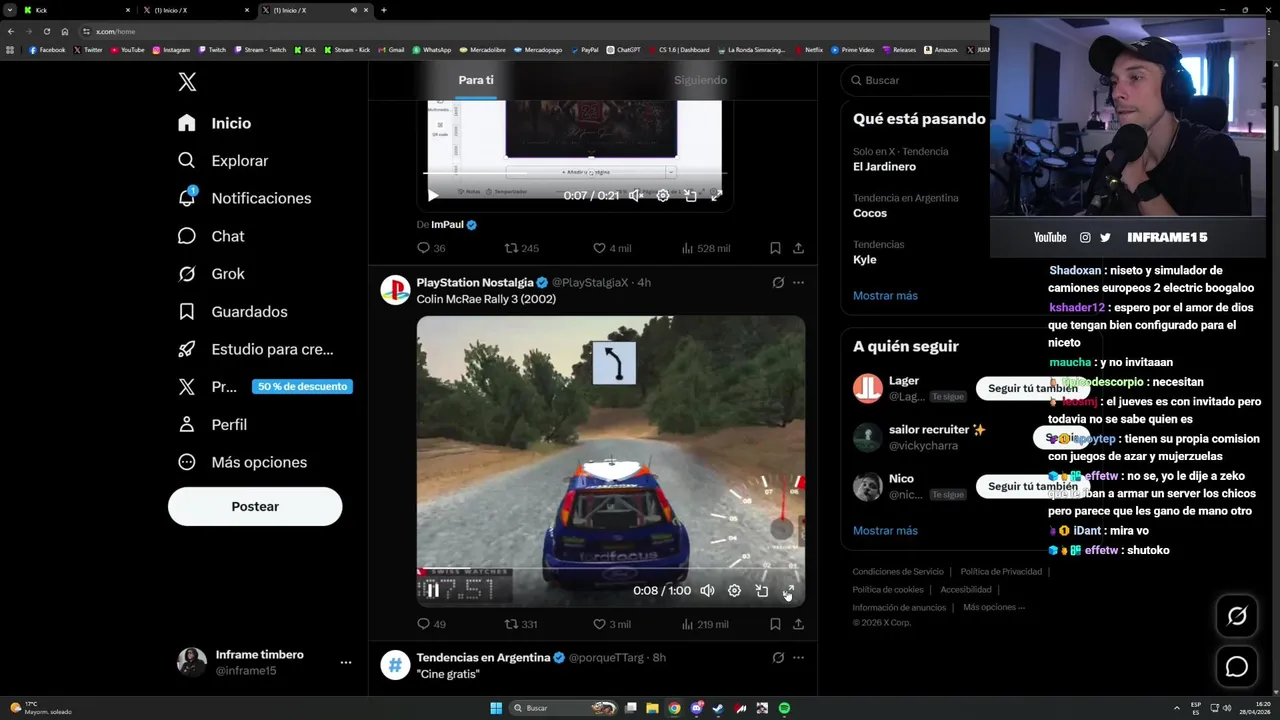Reply to the ImPaul post with 36 replies
1280x720 pixels.
pos(431,248)
